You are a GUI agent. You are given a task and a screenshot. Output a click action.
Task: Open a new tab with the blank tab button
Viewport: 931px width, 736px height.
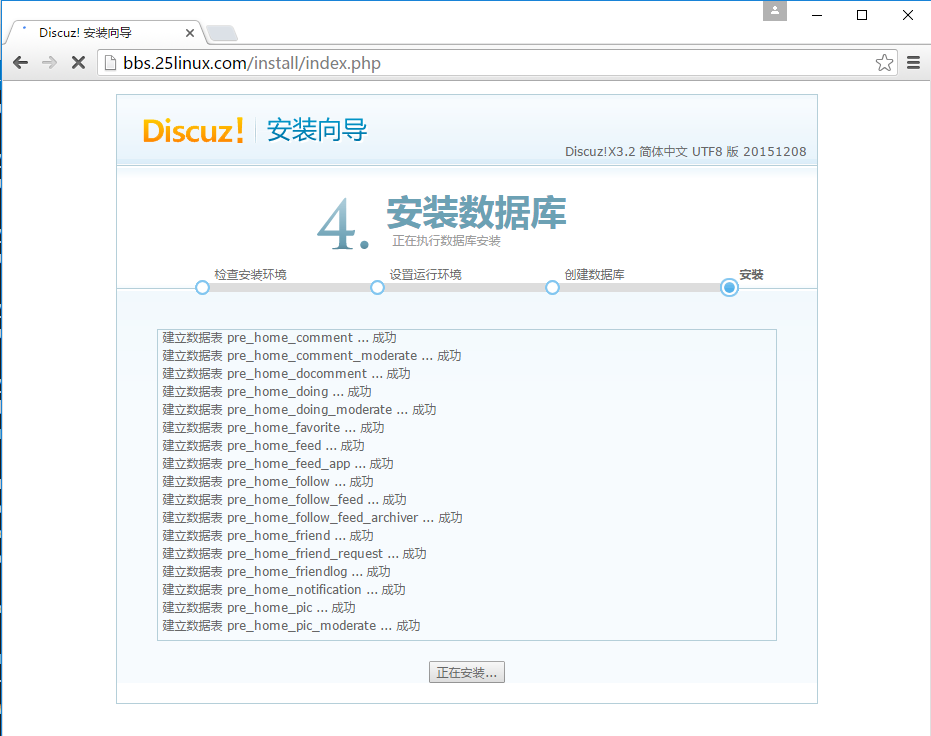point(223,33)
